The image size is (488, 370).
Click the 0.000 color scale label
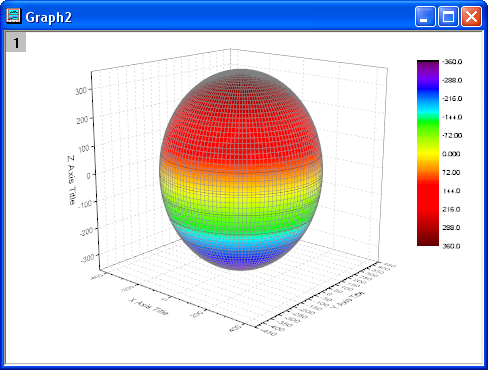[451, 154]
